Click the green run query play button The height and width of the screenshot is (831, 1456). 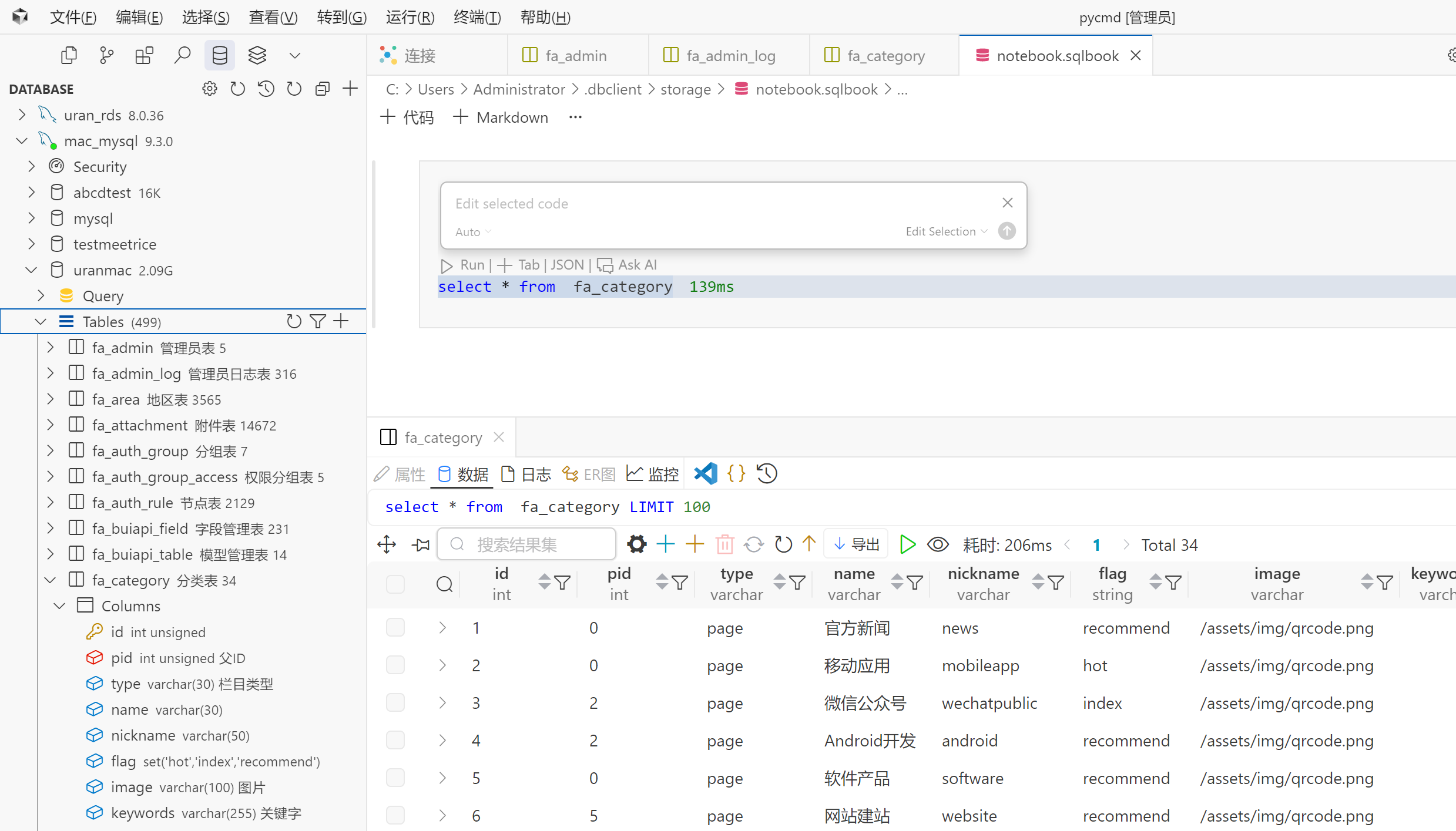click(907, 544)
